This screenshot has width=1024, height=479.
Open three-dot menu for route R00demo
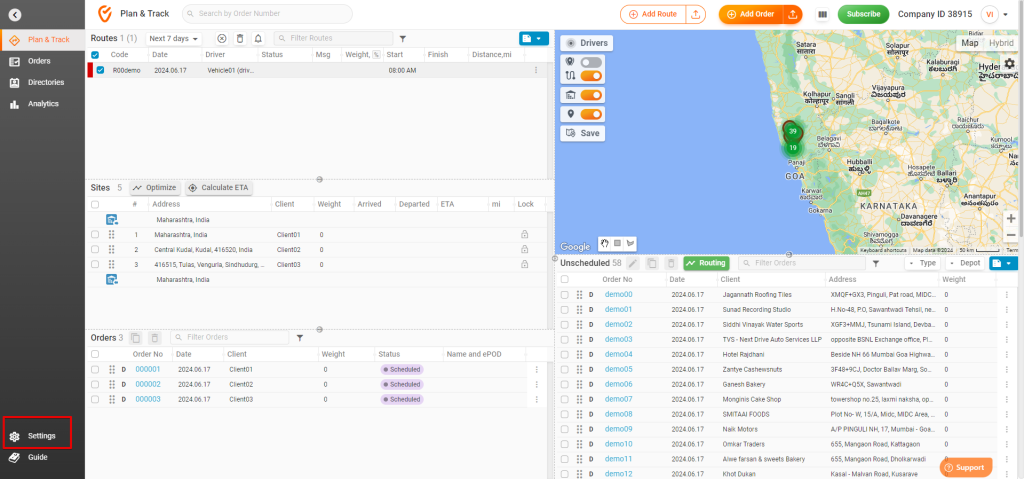(x=536, y=70)
